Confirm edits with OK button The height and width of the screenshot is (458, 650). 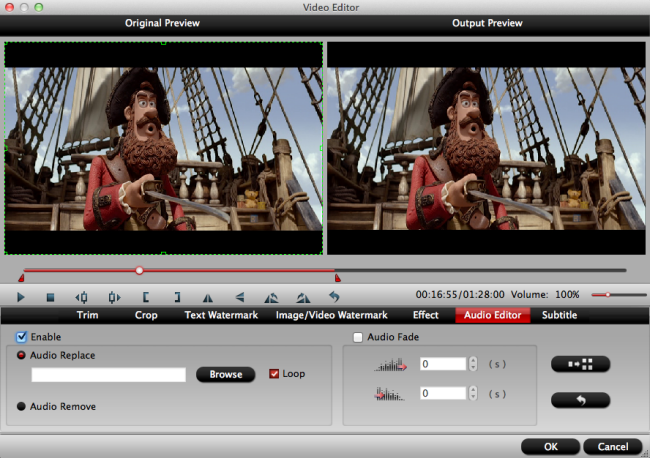tap(551, 446)
